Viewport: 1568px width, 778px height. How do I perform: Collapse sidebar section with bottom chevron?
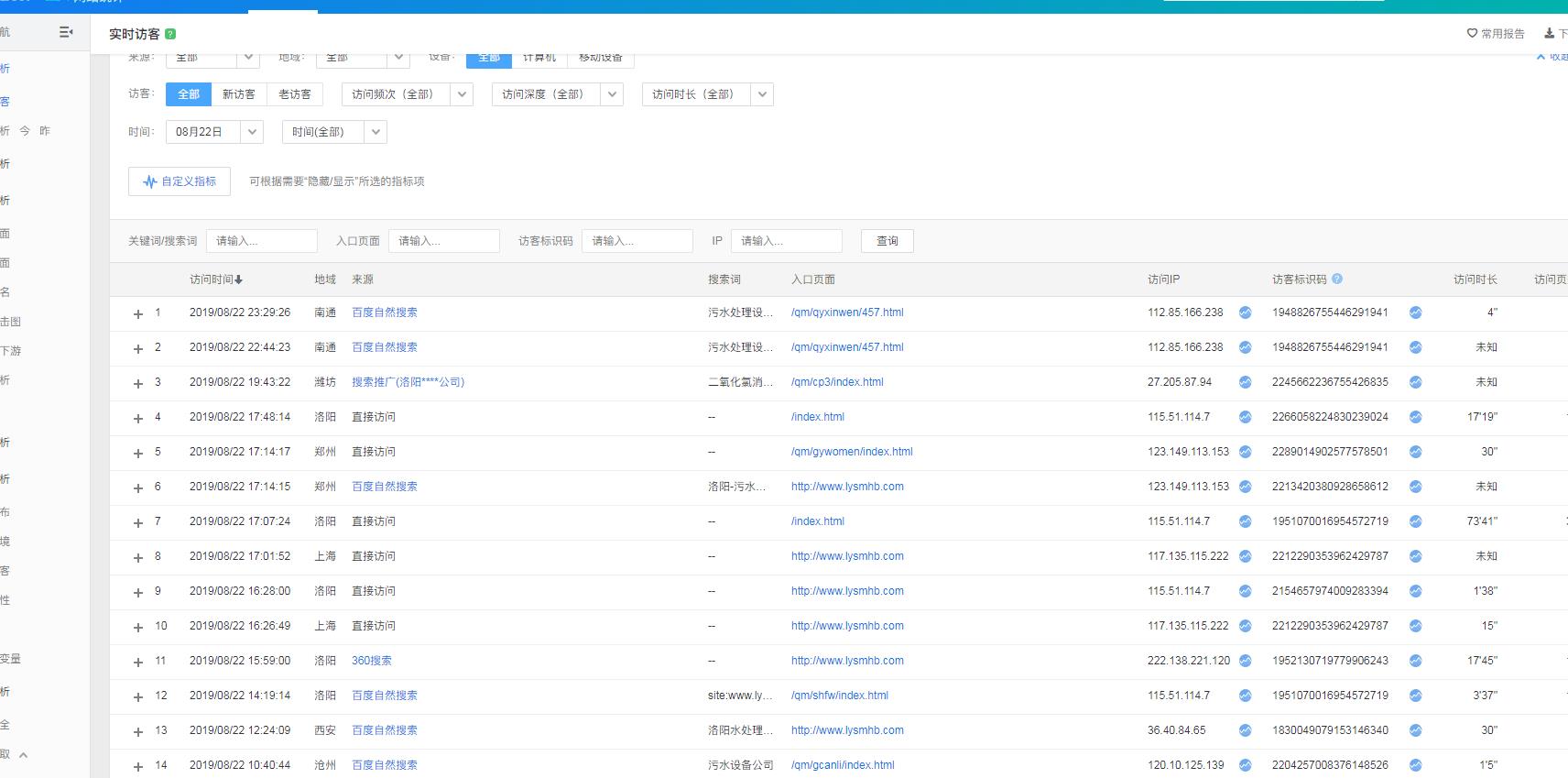[24, 755]
